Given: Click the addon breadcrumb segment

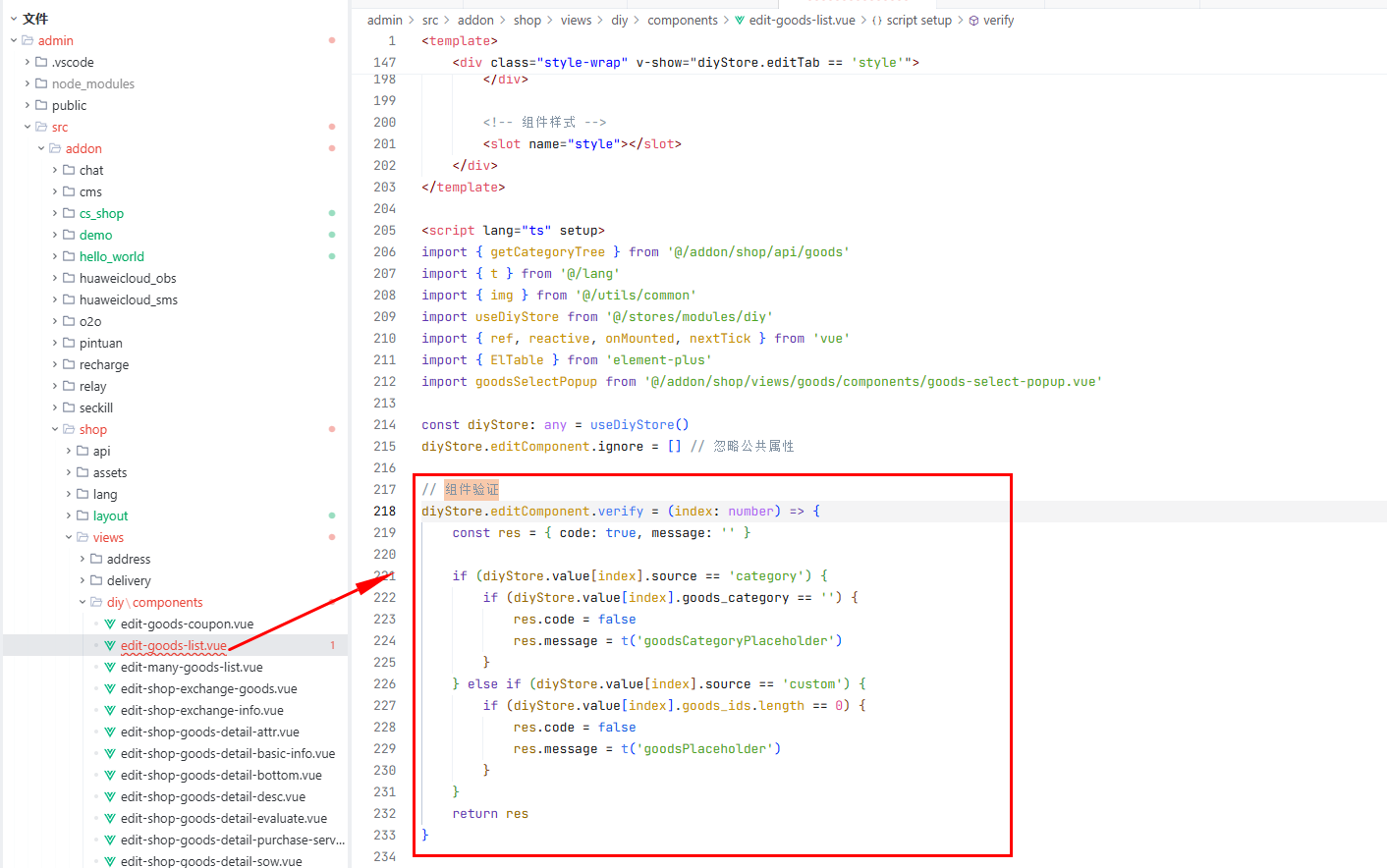Looking at the screenshot, I should pyautogui.click(x=475, y=21).
